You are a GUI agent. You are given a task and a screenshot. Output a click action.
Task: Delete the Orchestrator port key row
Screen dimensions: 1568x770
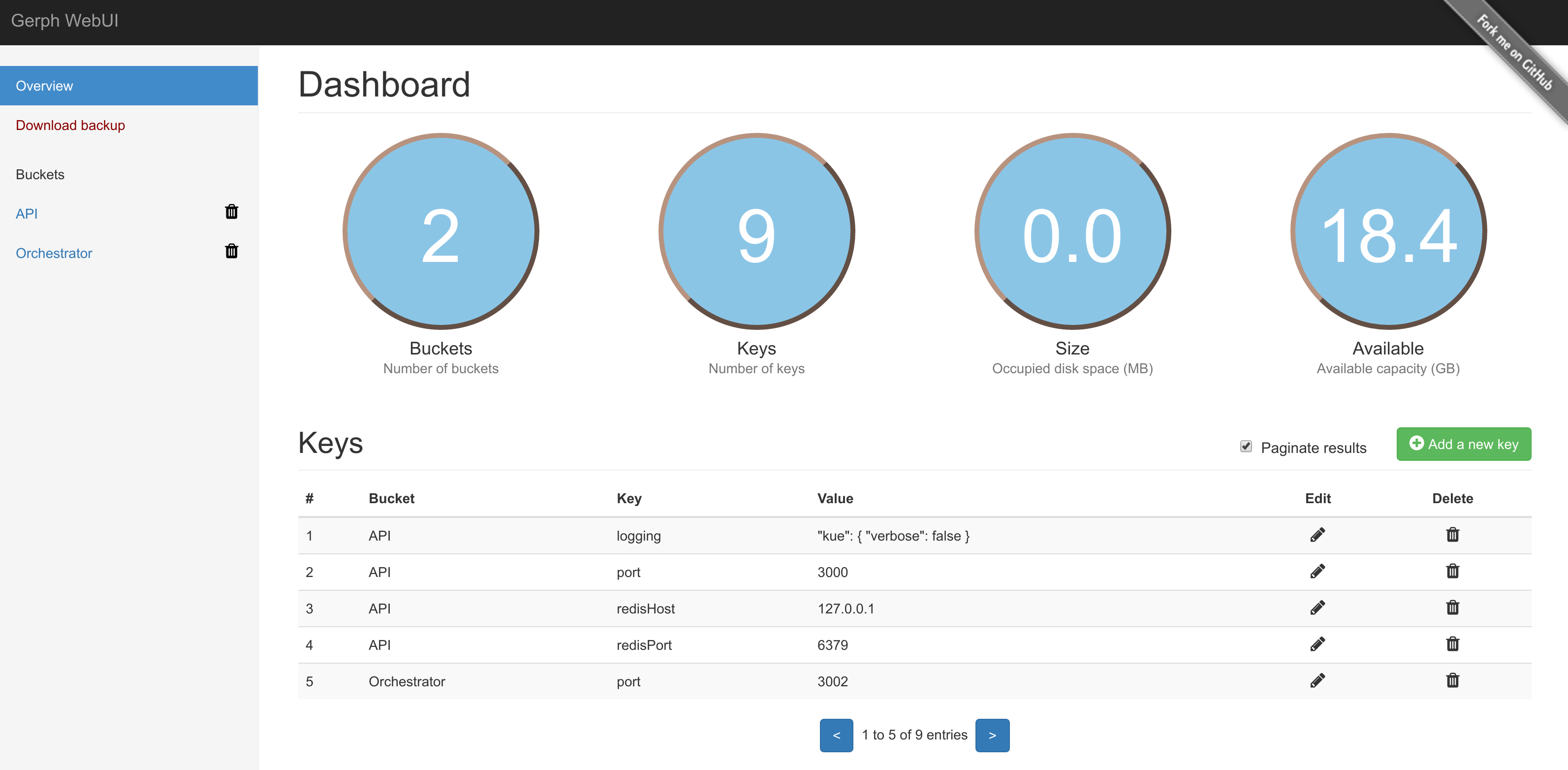[x=1452, y=681]
